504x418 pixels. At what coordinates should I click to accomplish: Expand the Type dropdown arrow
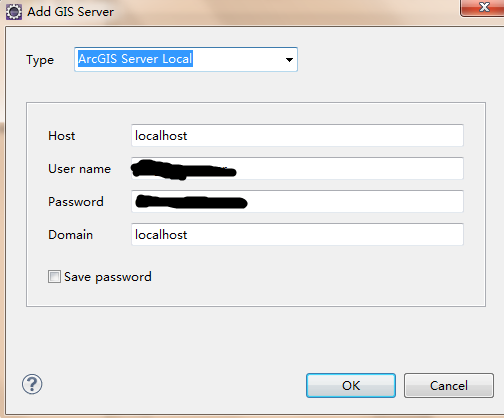[289, 60]
